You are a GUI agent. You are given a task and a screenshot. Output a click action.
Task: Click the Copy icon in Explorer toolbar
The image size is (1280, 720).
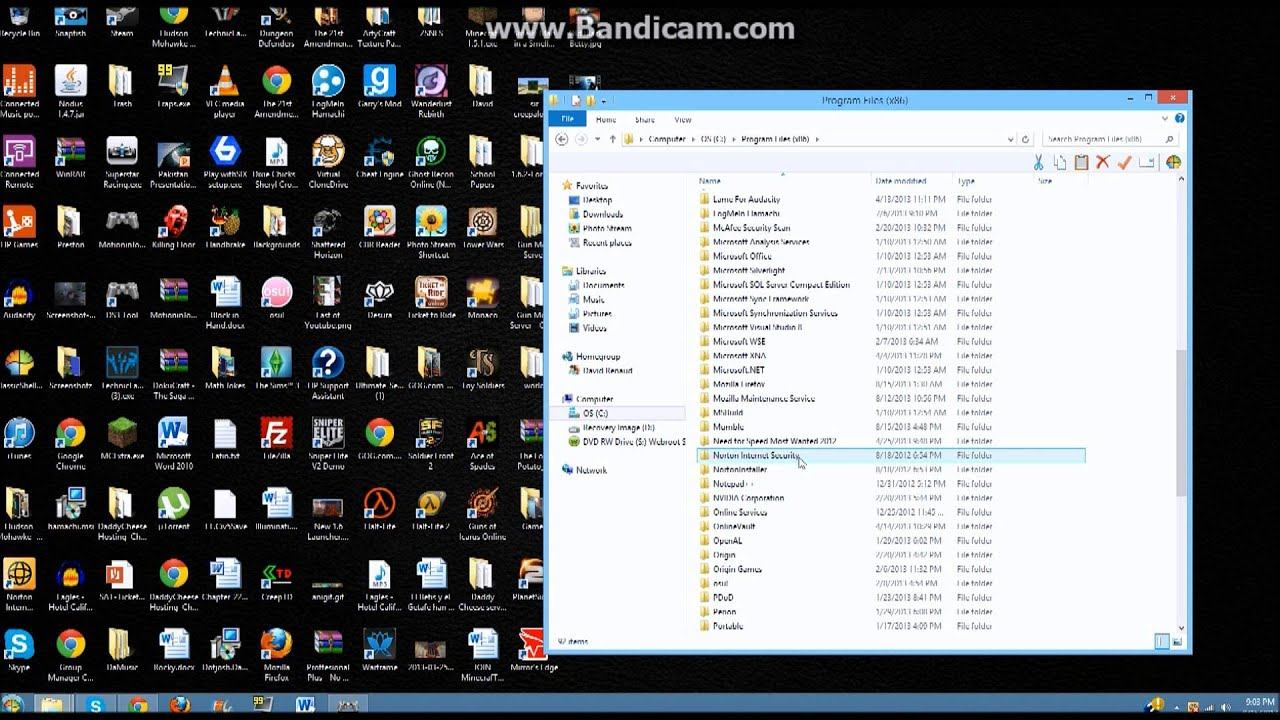(x=1060, y=162)
